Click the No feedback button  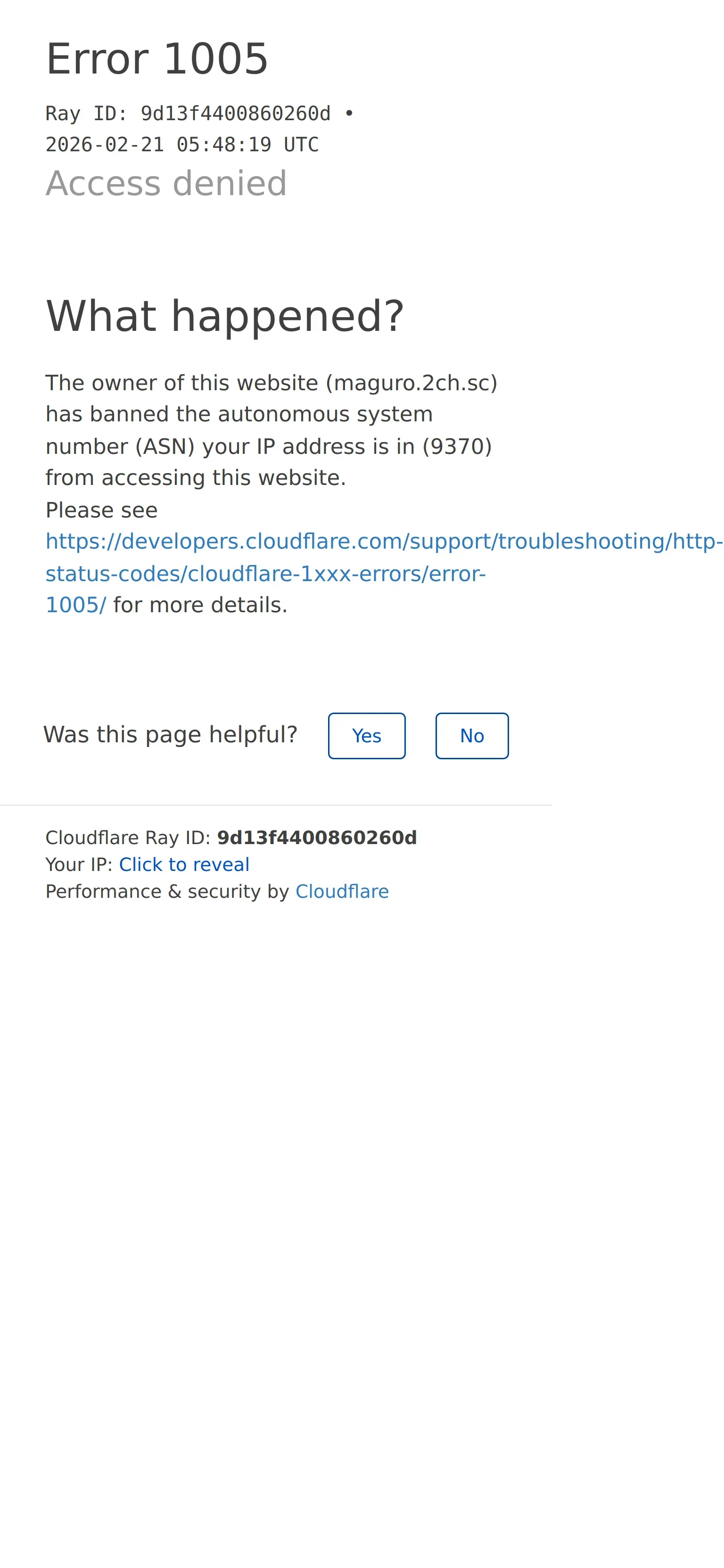coord(472,735)
